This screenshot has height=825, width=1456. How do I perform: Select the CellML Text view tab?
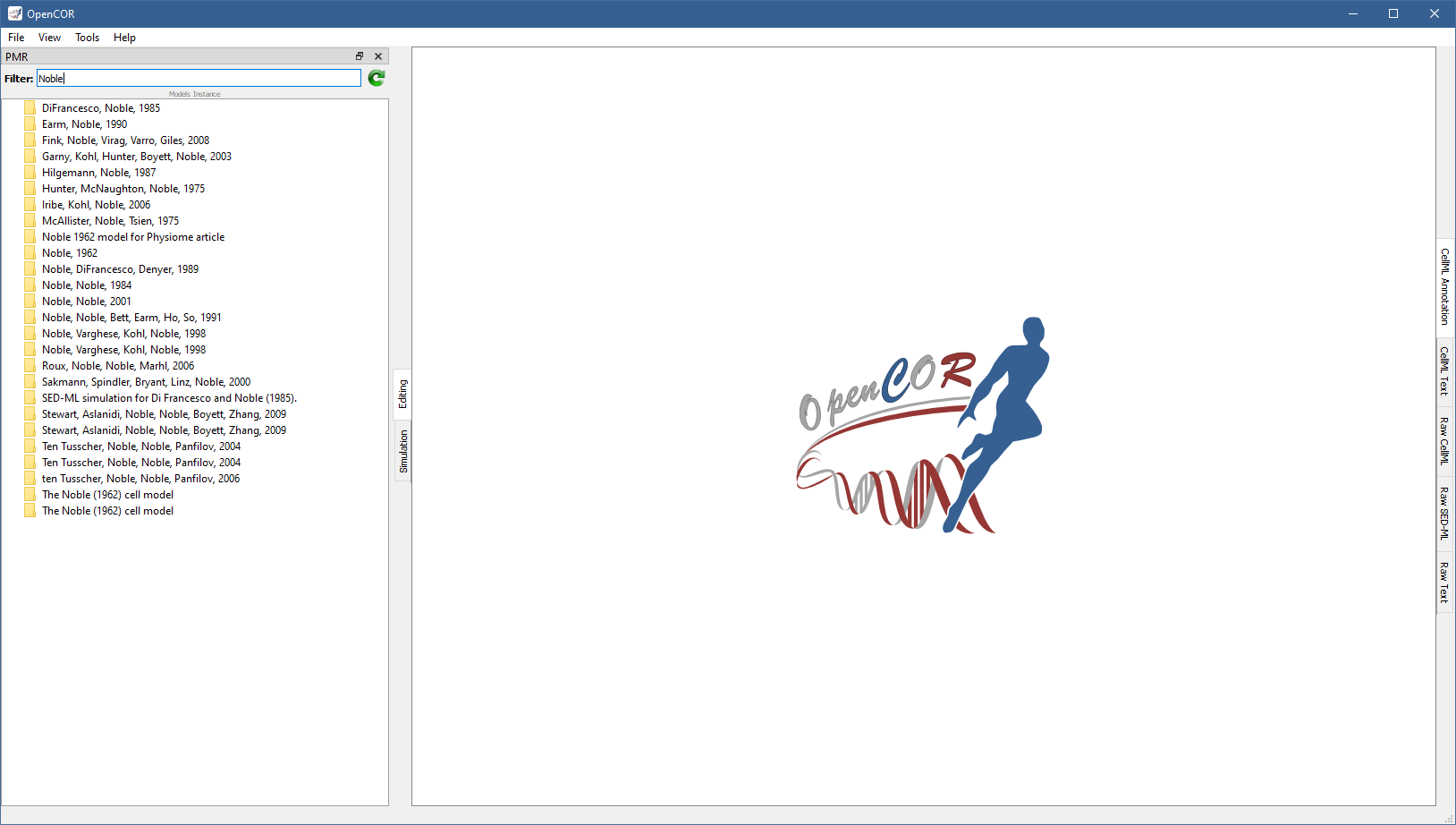1444,370
